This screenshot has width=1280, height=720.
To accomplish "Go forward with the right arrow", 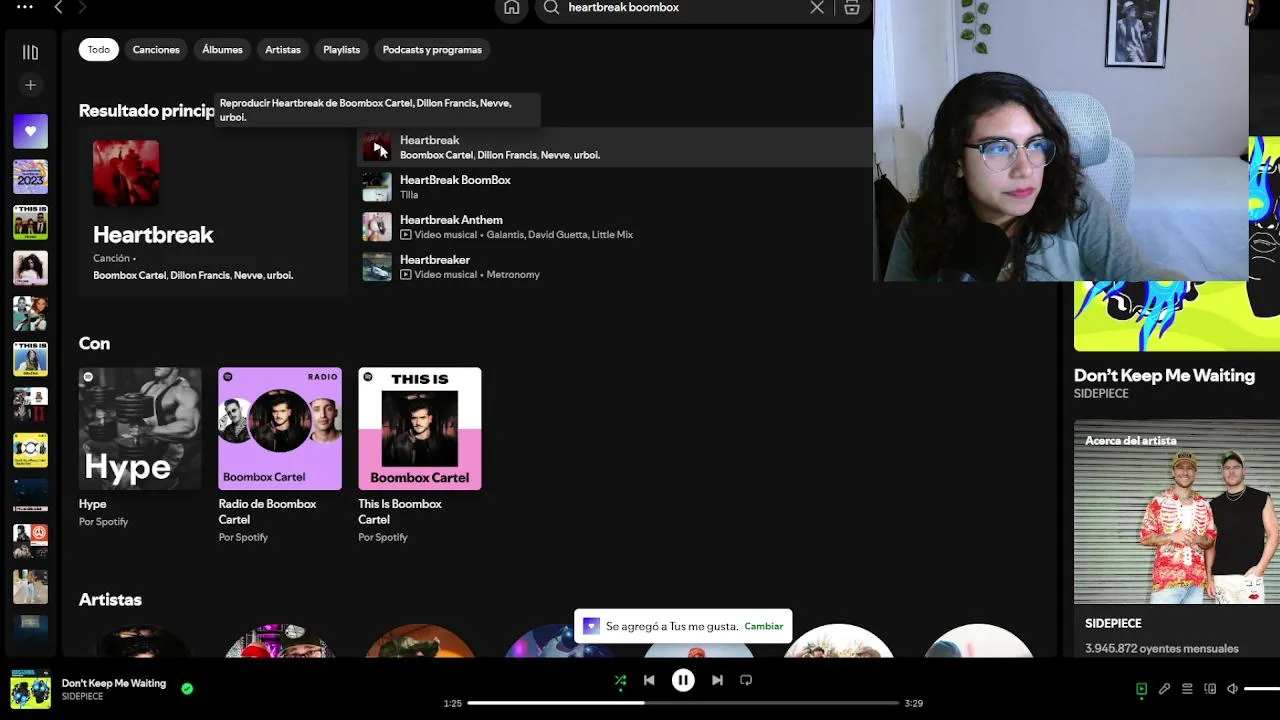I will point(83,7).
